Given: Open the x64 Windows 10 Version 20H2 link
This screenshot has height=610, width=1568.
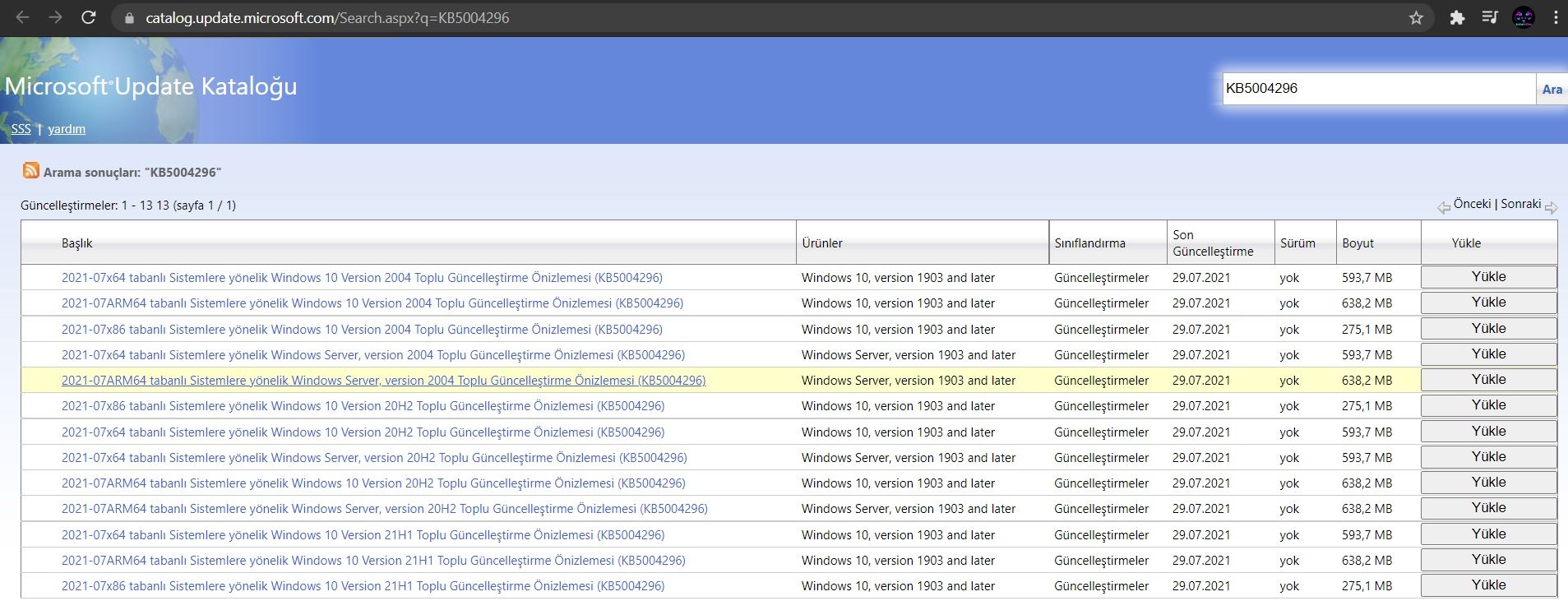Looking at the screenshot, I should 363,432.
